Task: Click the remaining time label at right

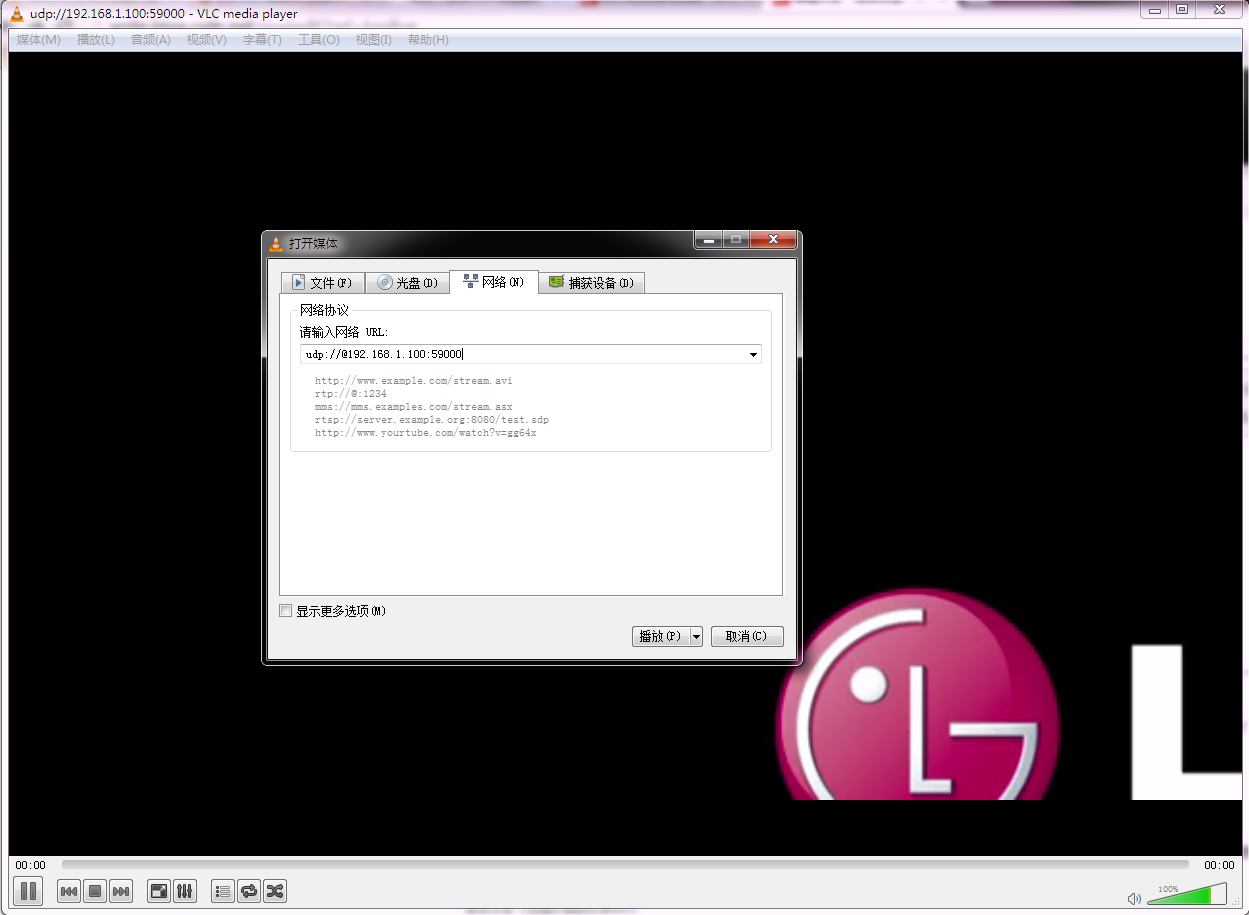Action: point(1219,865)
